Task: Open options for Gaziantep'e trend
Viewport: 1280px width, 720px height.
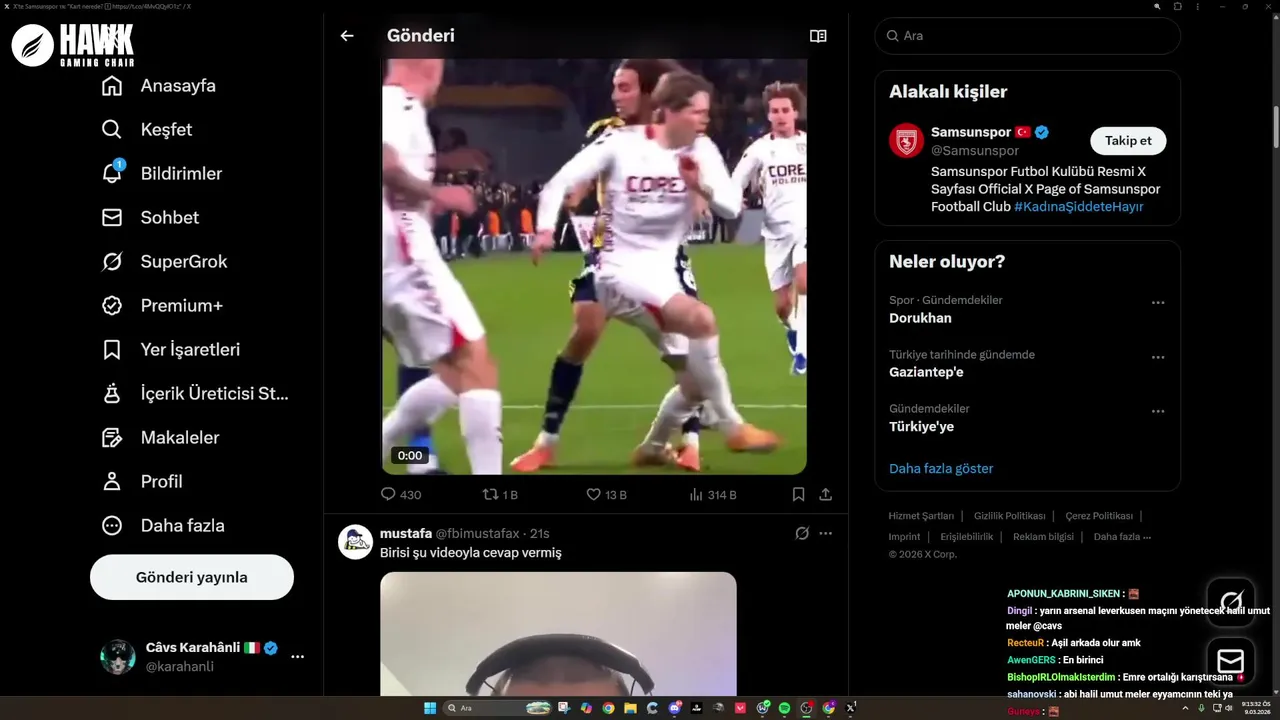Action: click(x=1158, y=357)
